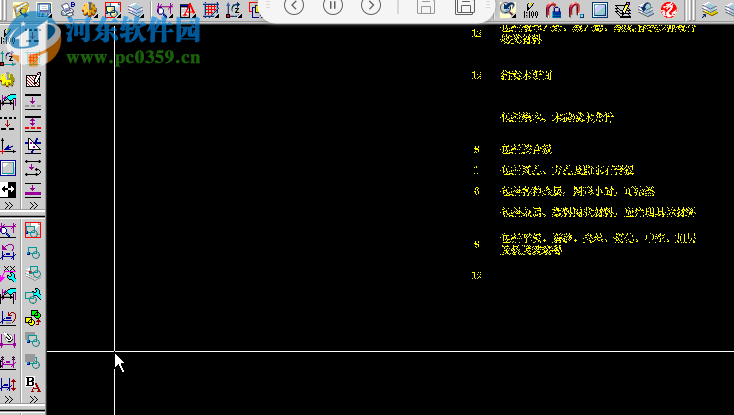This screenshot has height=415, width=734.
Task: Click the BA text style icon
Action: (33, 384)
